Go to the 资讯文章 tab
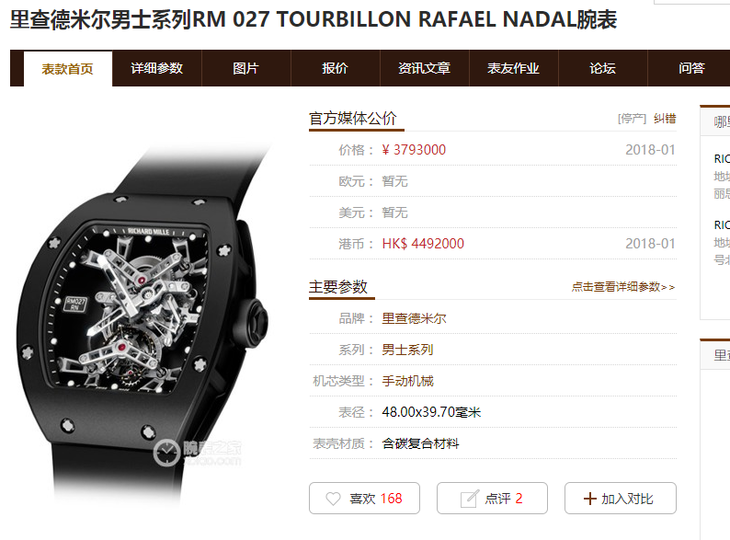The width and height of the screenshot is (730, 540). pos(424,68)
